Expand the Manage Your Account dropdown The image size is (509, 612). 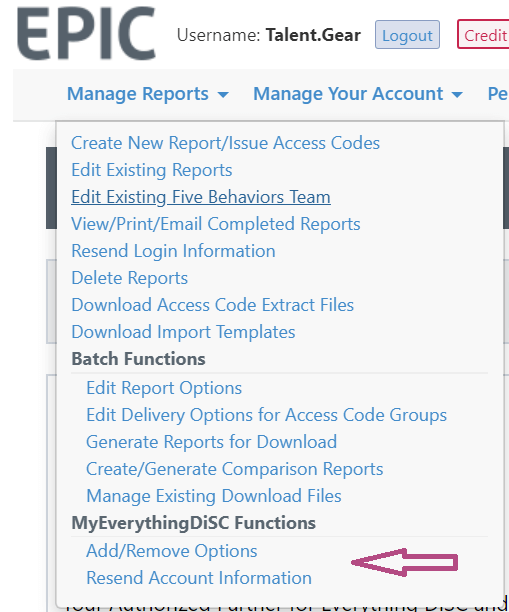[x=358, y=94]
